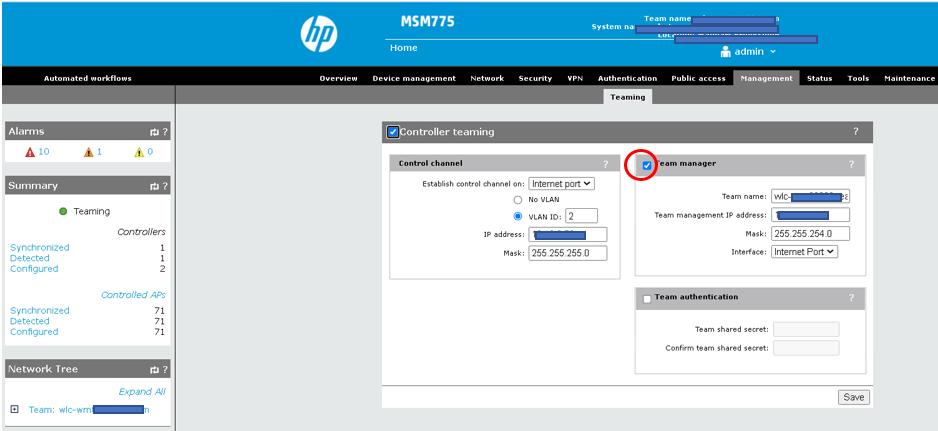Switch to the Public access menu

pyautogui.click(x=697, y=78)
